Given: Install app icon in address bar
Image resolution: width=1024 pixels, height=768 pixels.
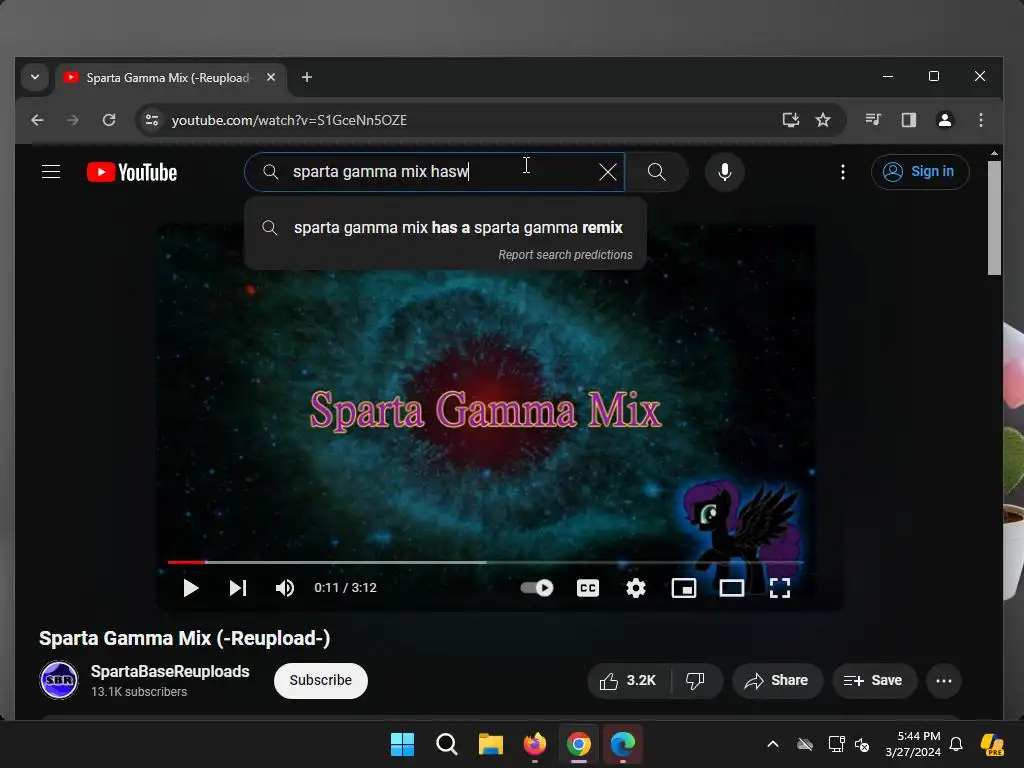Looking at the screenshot, I should (790, 120).
